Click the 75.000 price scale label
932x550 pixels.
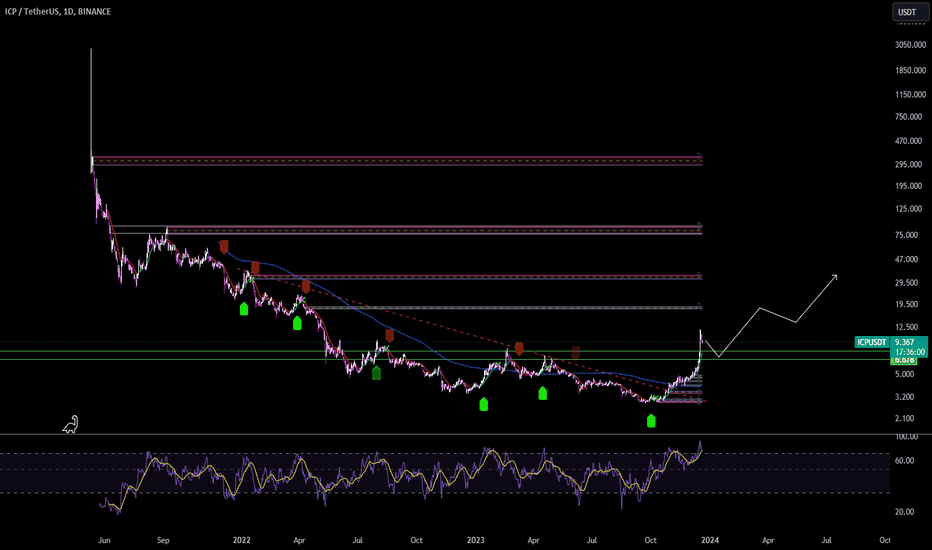coord(907,235)
